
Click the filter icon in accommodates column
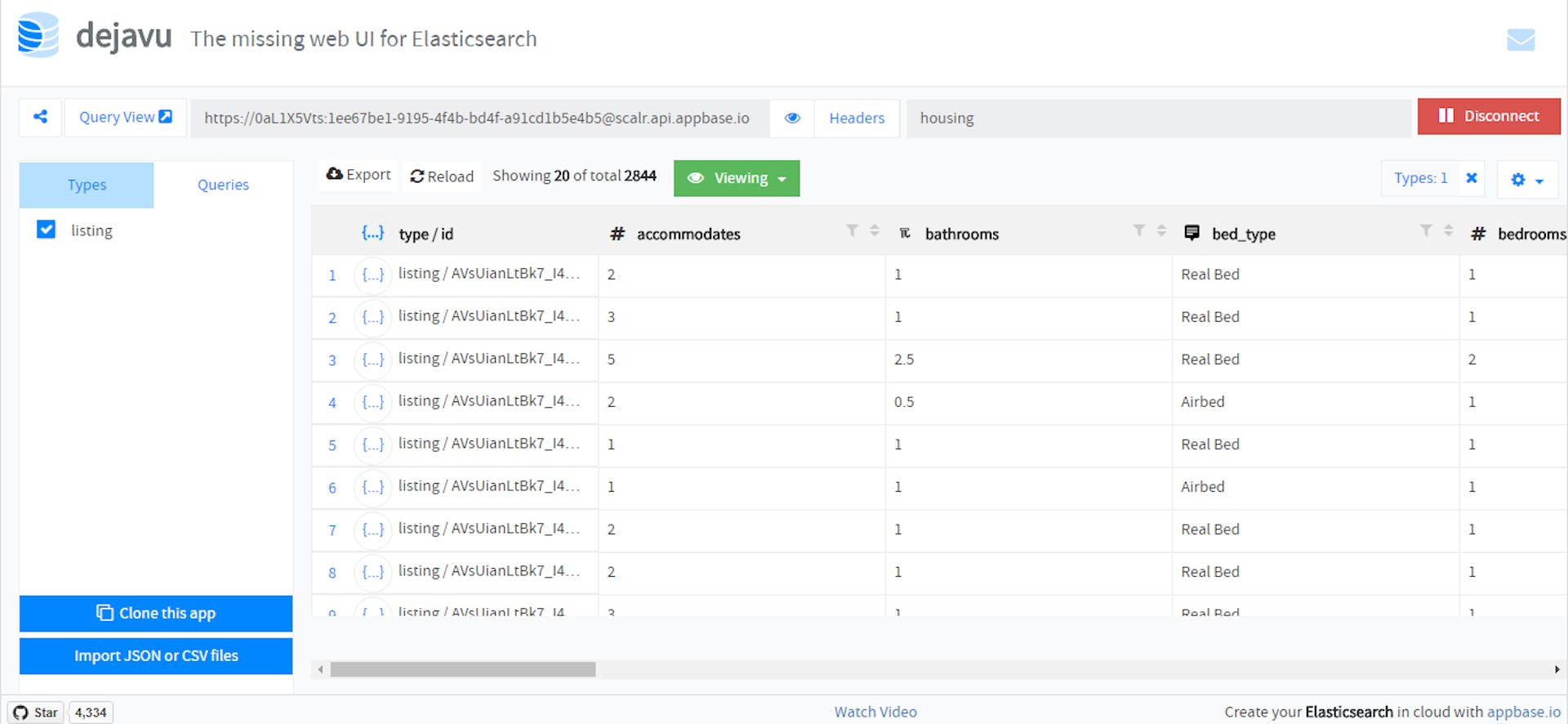click(852, 231)
